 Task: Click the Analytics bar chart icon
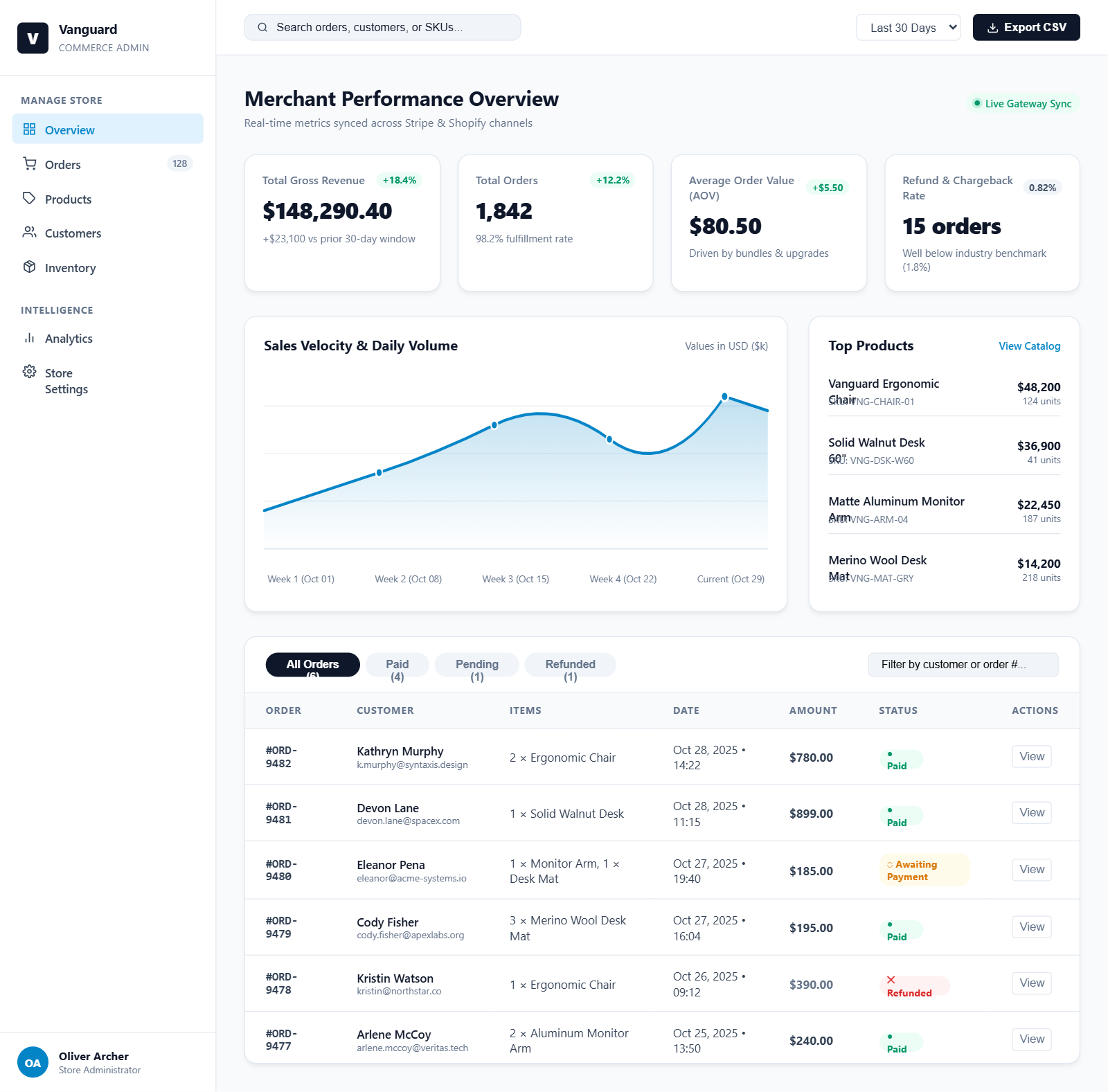click(x=29, y=338)
